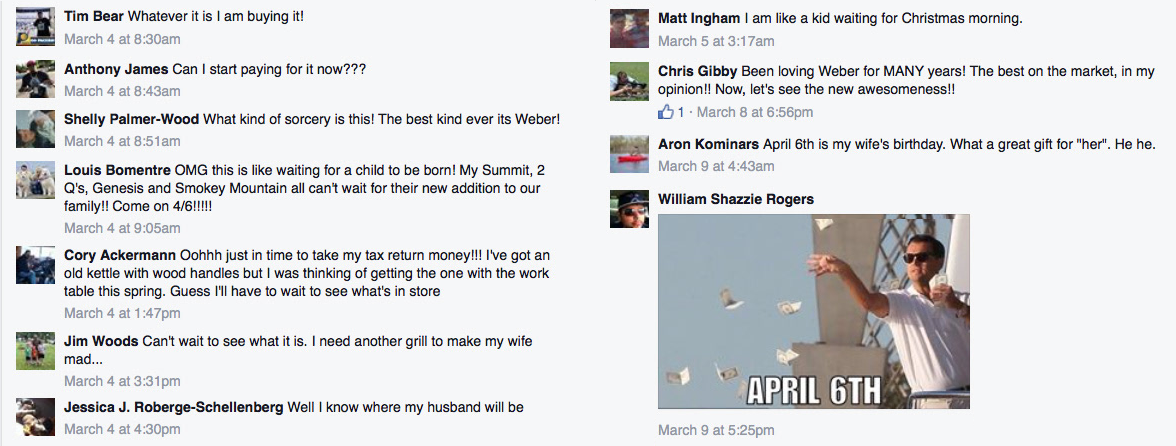Screen dimensions: 1176x446
Task: Open the Louis Bomentre name link
Action: (117, 170)
